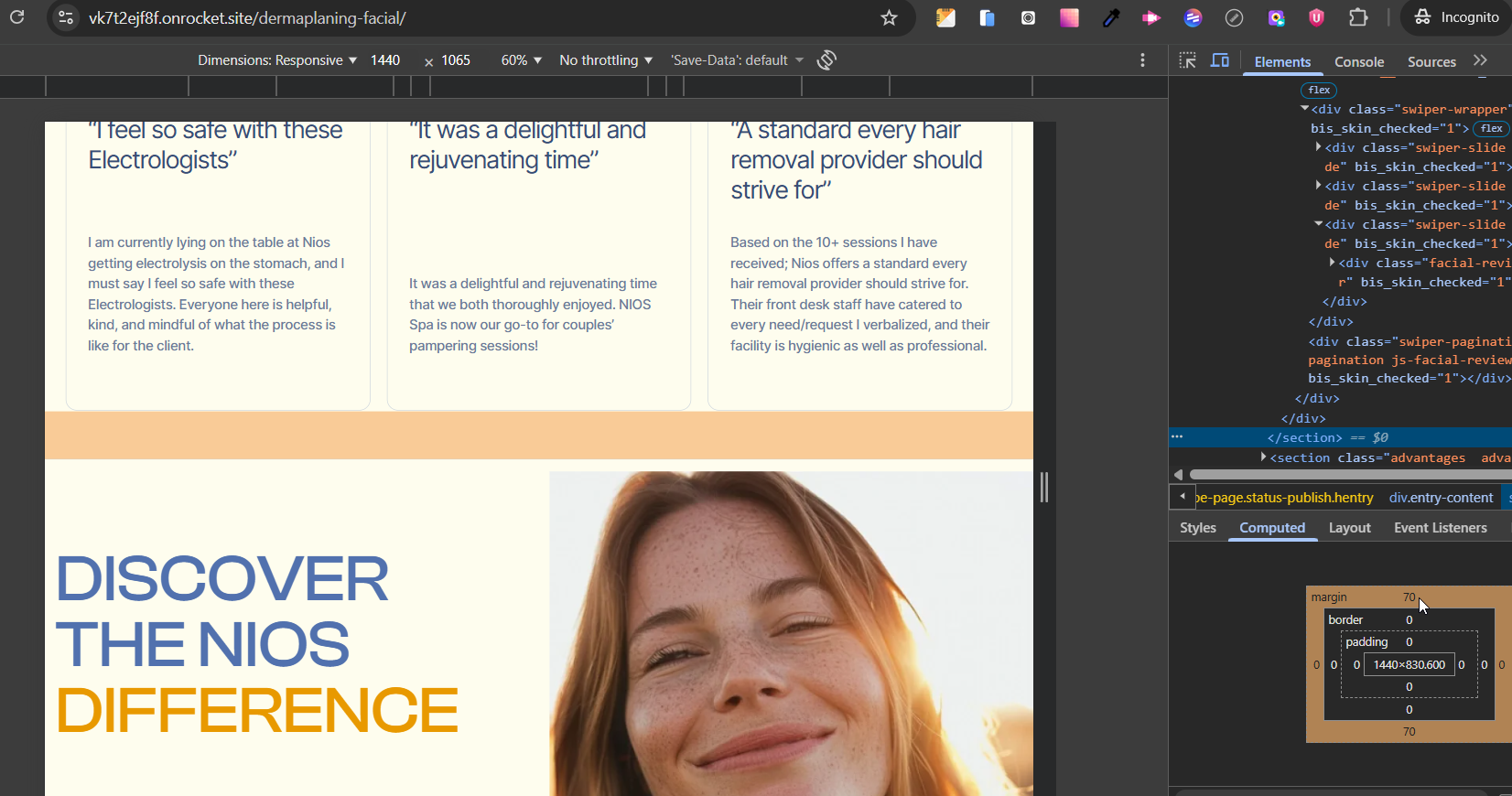Image resolution: width=1512 pixels, height=796 pixels.
Task: Open the pink shield extension
Action: pos(1316,17)
